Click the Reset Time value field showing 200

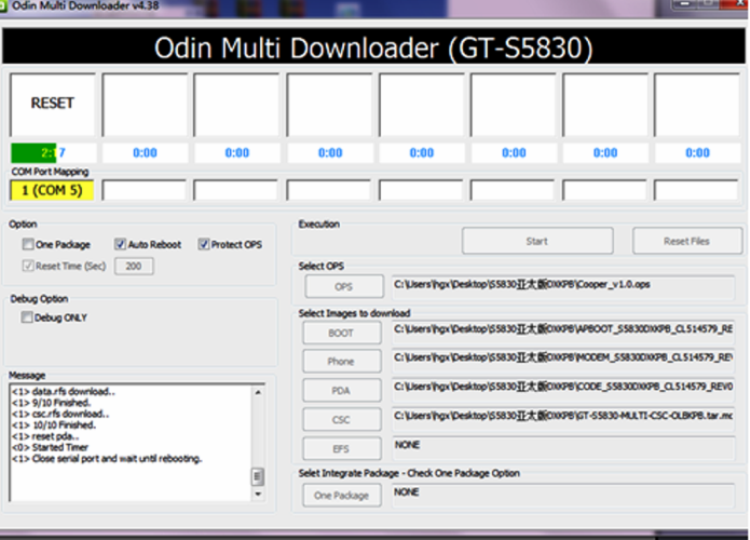tap(134, 266)
